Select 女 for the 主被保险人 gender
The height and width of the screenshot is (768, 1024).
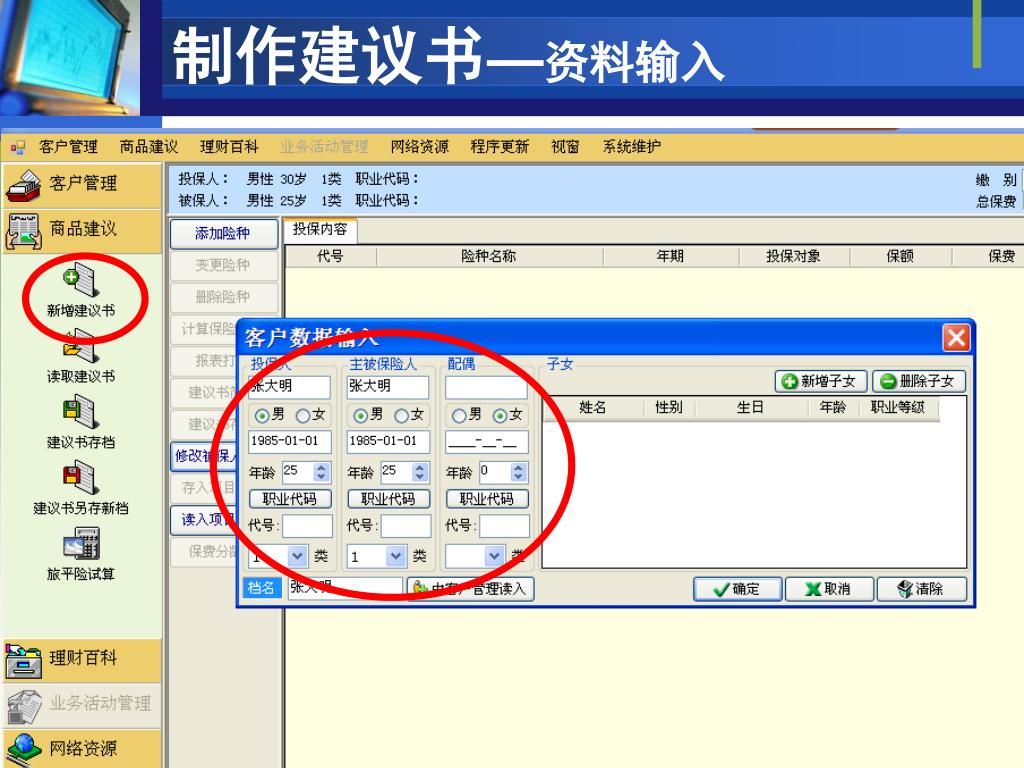click(402, 415)
